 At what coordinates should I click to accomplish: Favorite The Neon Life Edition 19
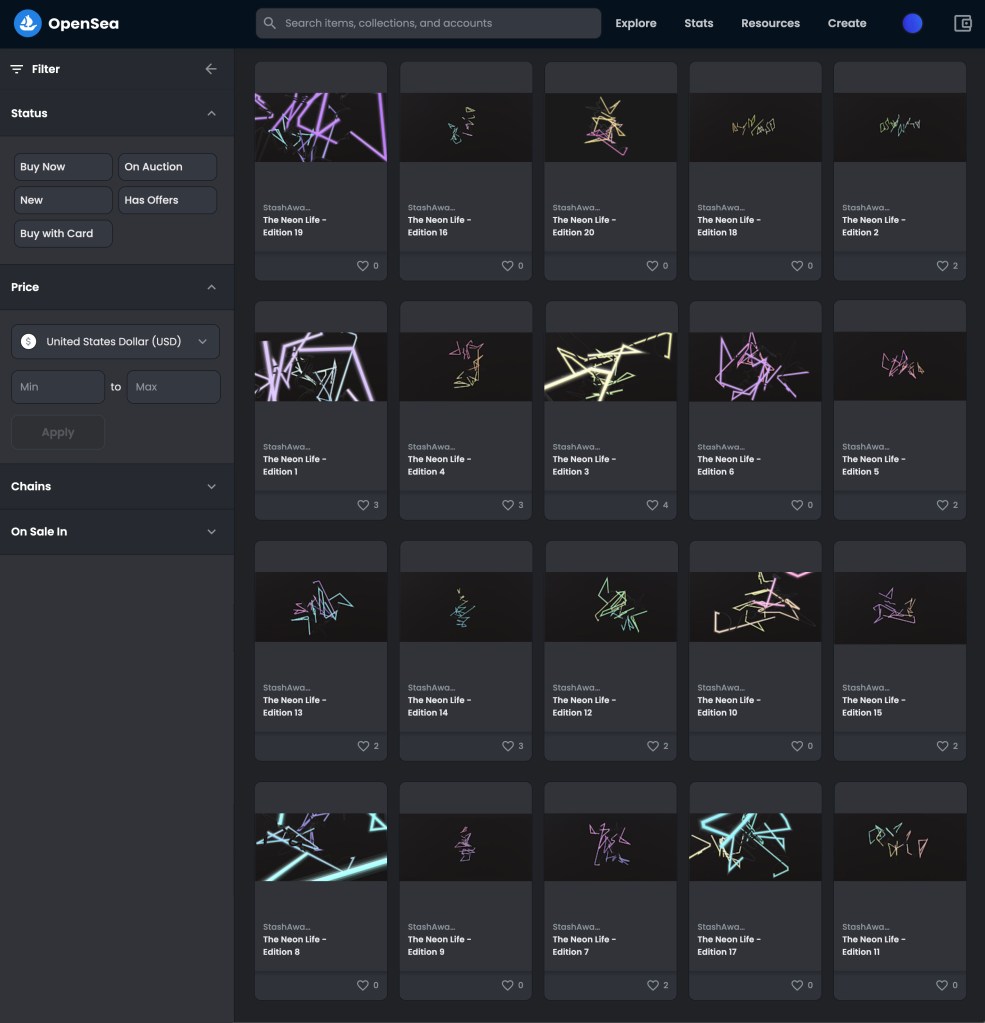[363, 266]
